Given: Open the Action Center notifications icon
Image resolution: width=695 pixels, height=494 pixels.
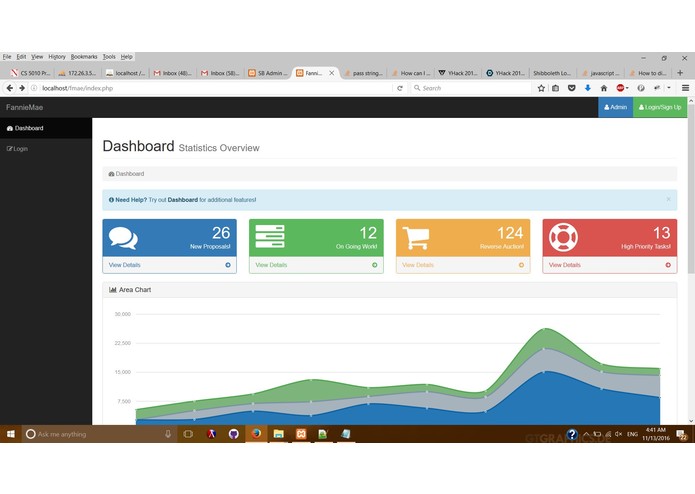Looking at the screenshot, I should point(681,435).
